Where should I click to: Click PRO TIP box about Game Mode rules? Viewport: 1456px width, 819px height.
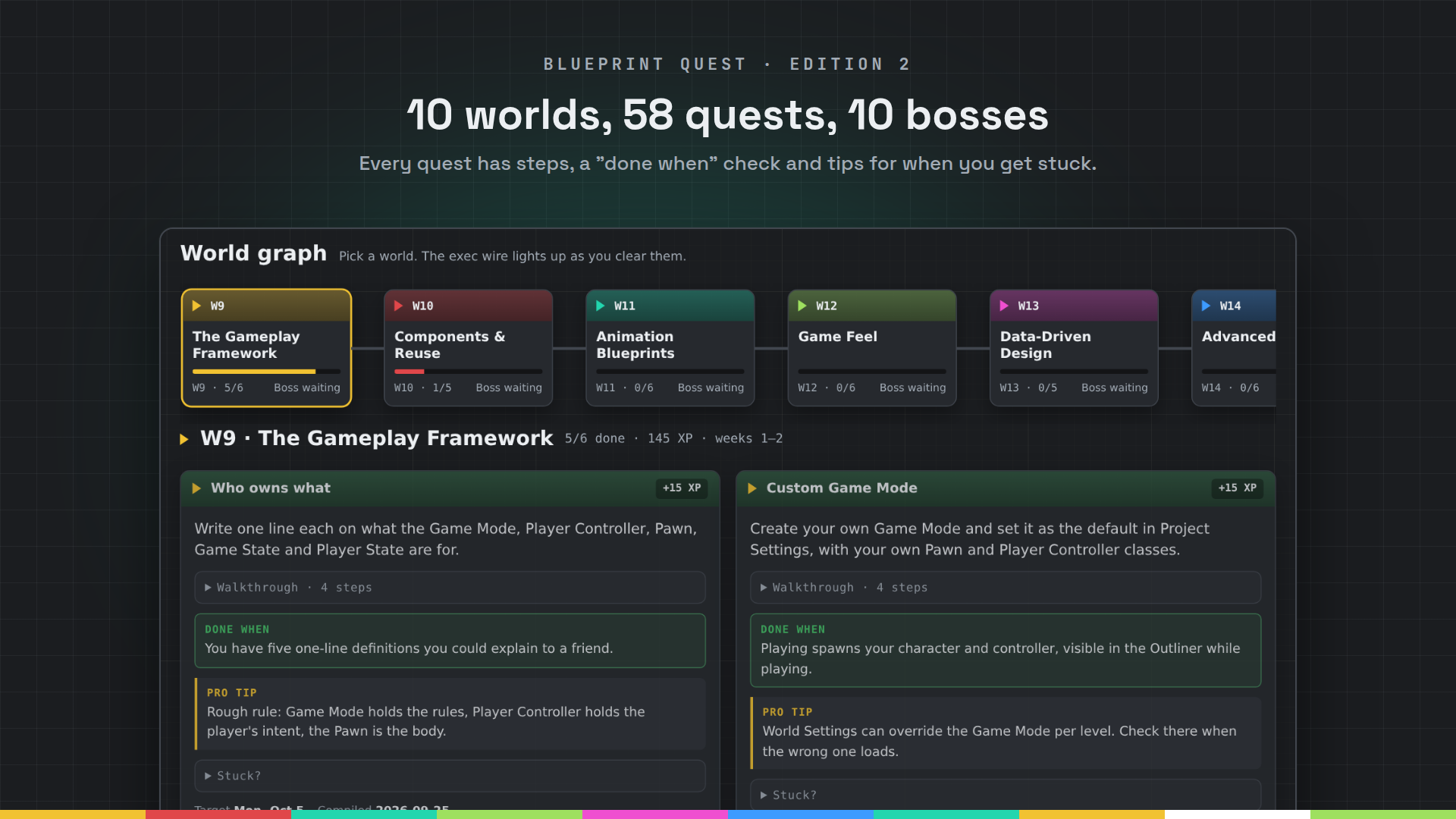(450, 714)
